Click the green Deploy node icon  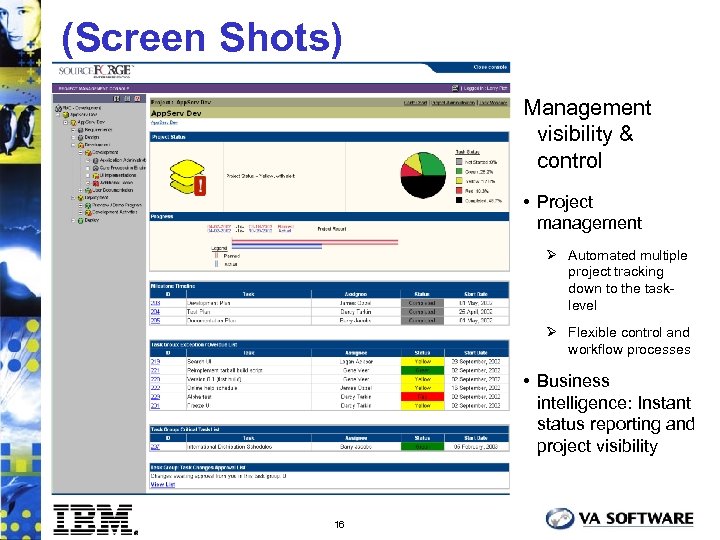[80, 220]
